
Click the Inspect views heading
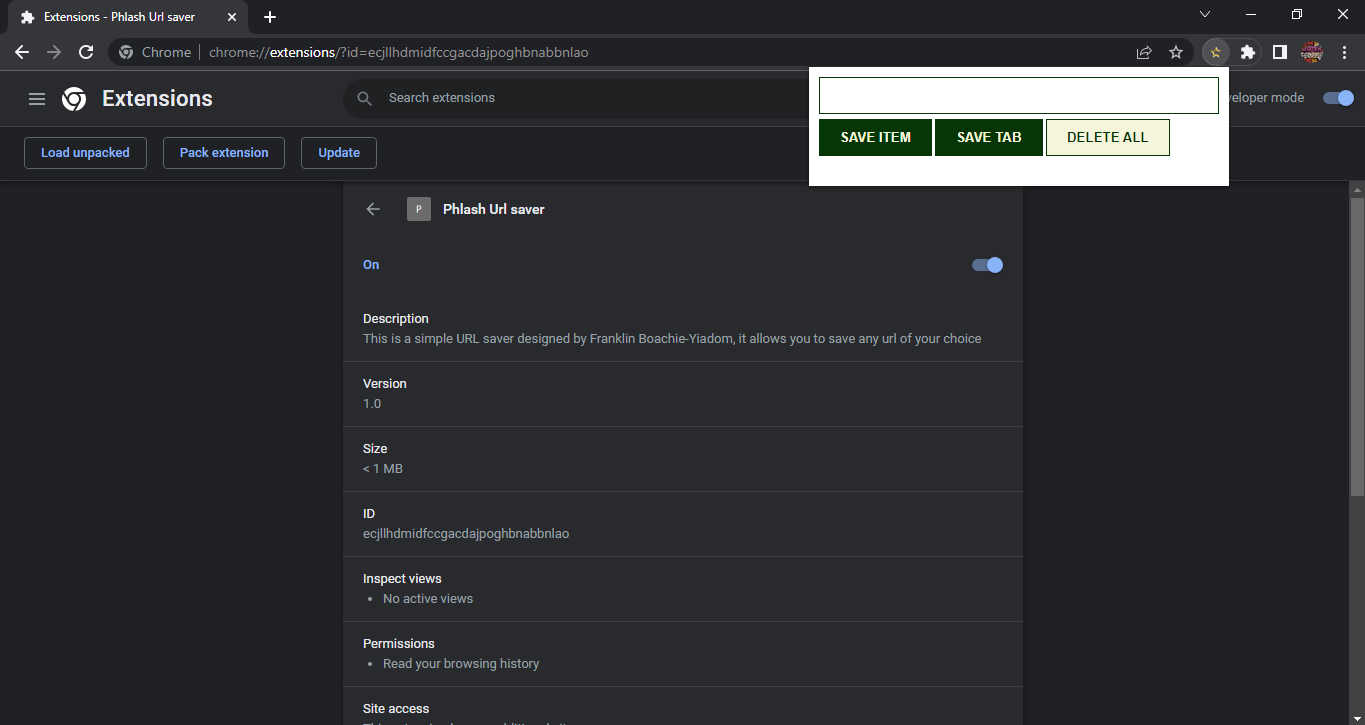(402, 579)
